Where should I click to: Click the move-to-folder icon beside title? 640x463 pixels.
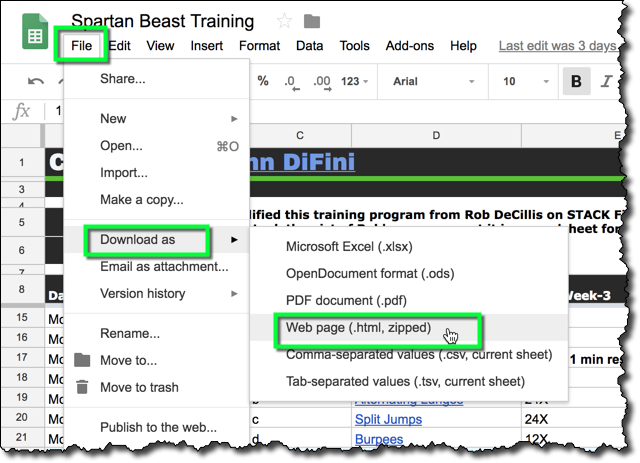click(312, 21)
